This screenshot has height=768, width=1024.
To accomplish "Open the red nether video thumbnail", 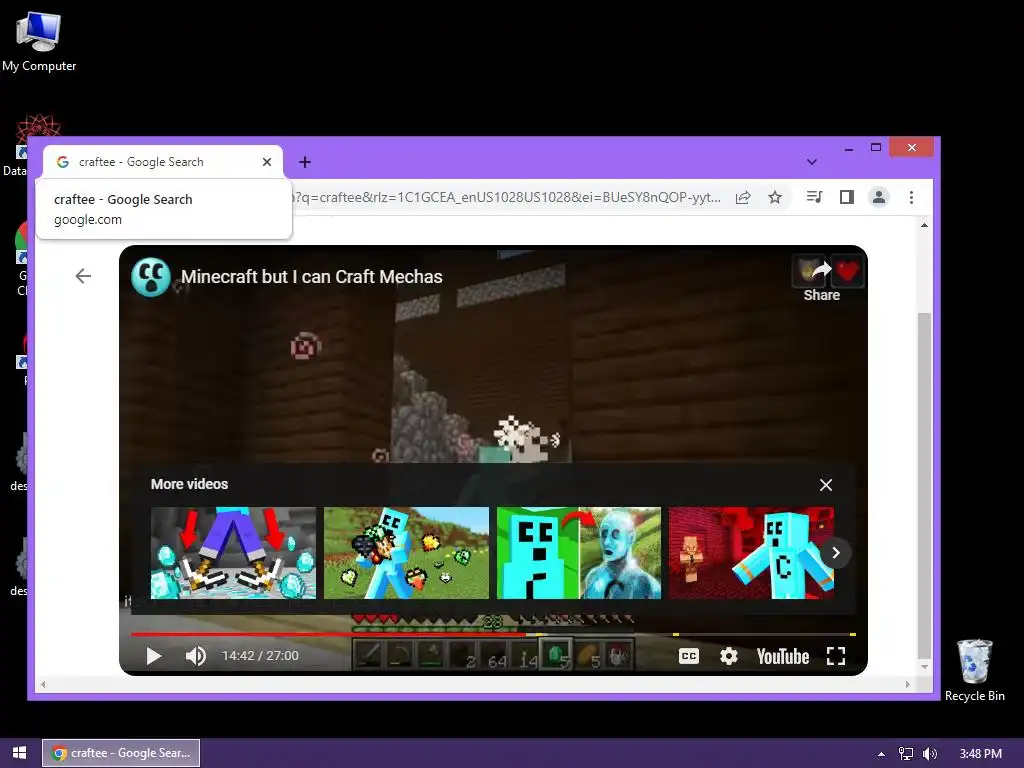I will [x=751, y=552].
